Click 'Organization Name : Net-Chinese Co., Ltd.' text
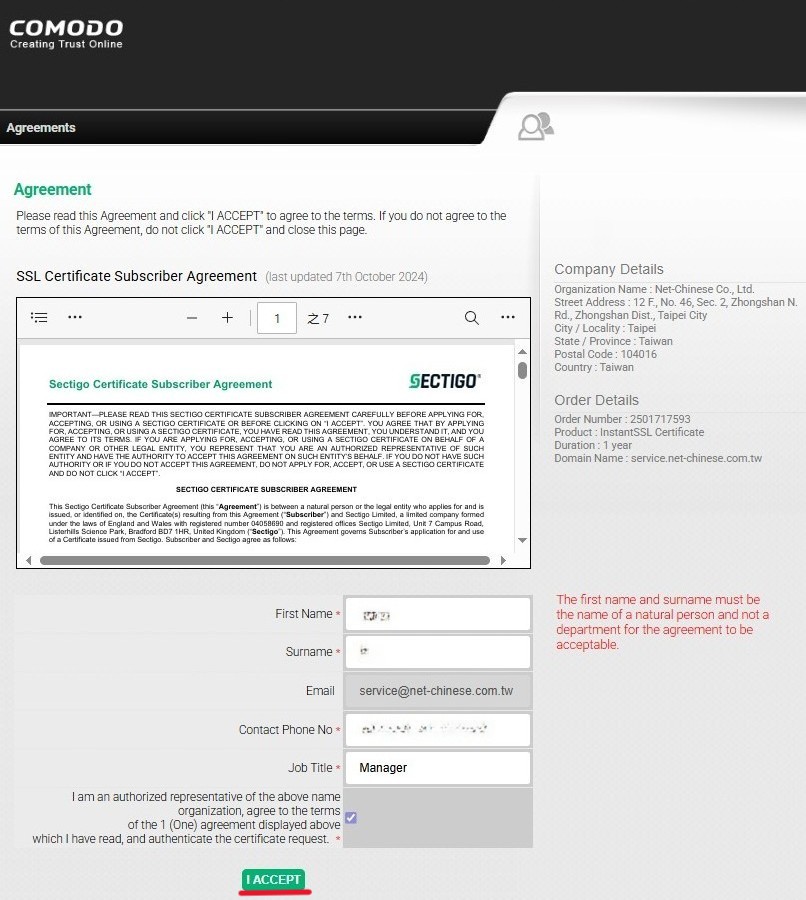 [654, 289]
